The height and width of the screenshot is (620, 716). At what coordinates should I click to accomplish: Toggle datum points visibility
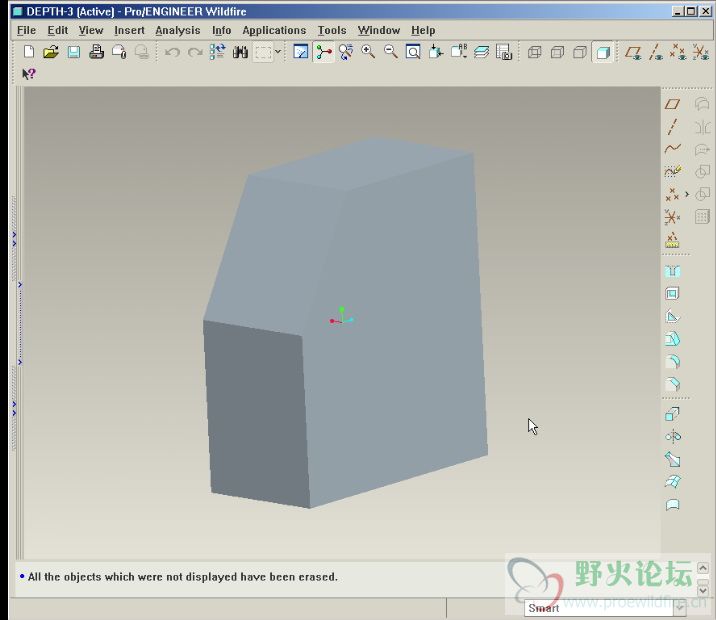(678, 53)
